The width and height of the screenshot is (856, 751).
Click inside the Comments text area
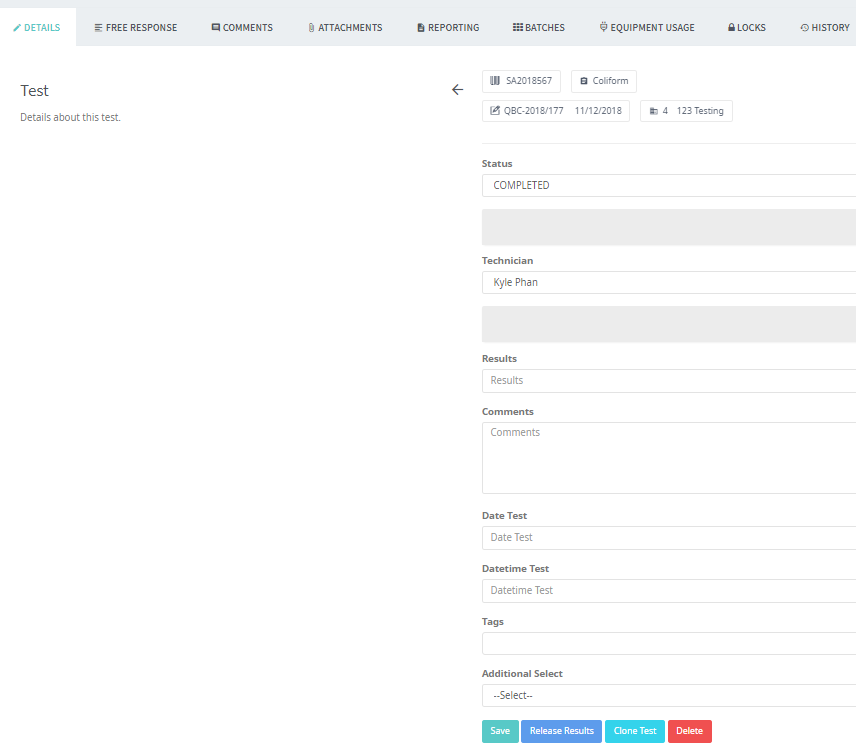click(x=668, y=457)
